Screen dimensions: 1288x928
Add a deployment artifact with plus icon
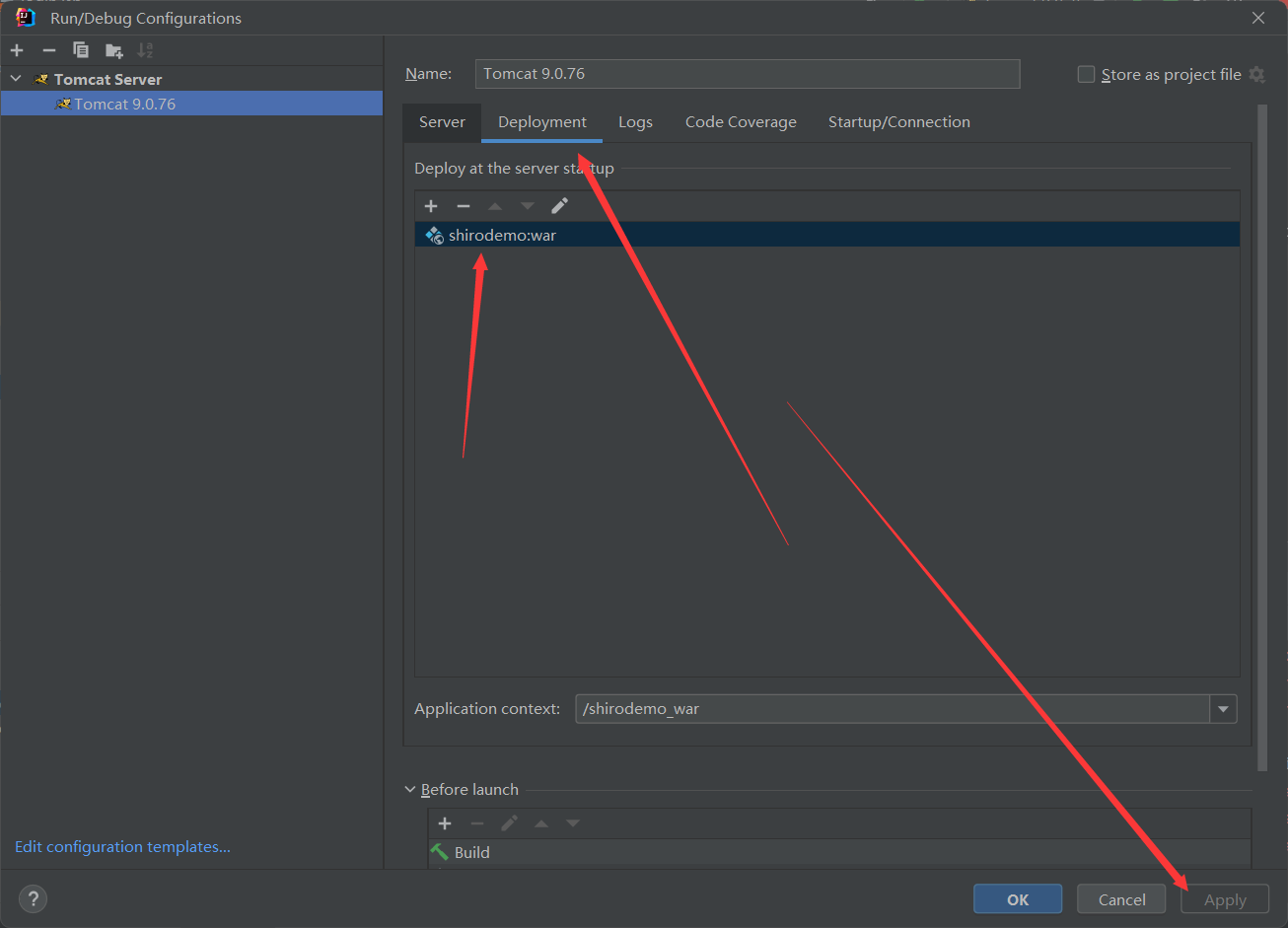point(431,206)
